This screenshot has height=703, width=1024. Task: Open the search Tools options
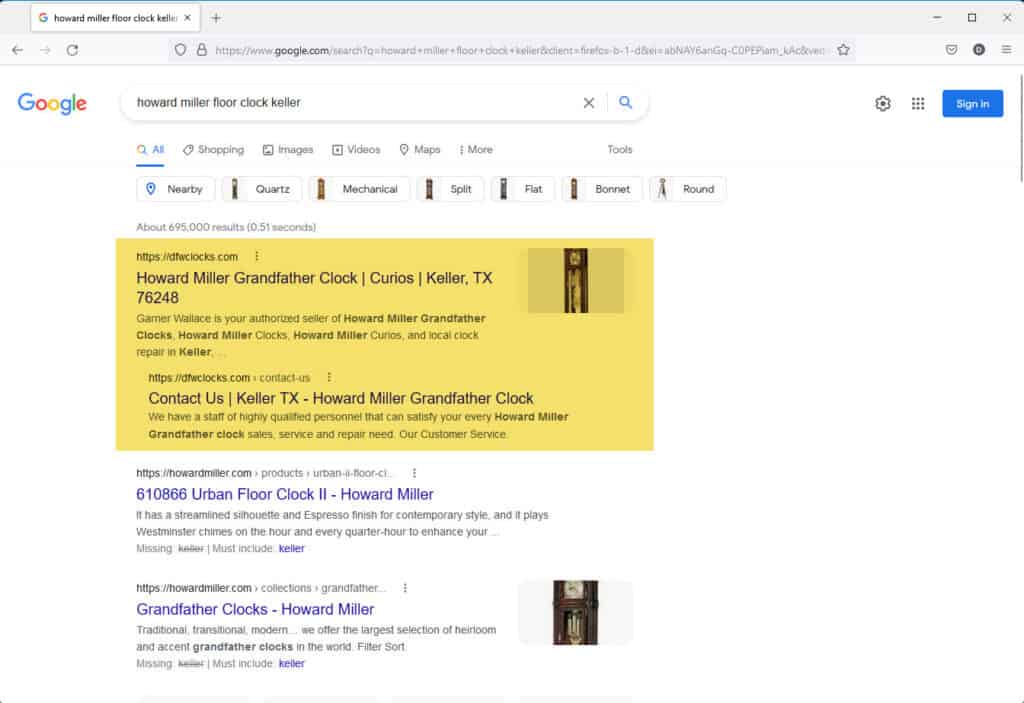(620, 150)
